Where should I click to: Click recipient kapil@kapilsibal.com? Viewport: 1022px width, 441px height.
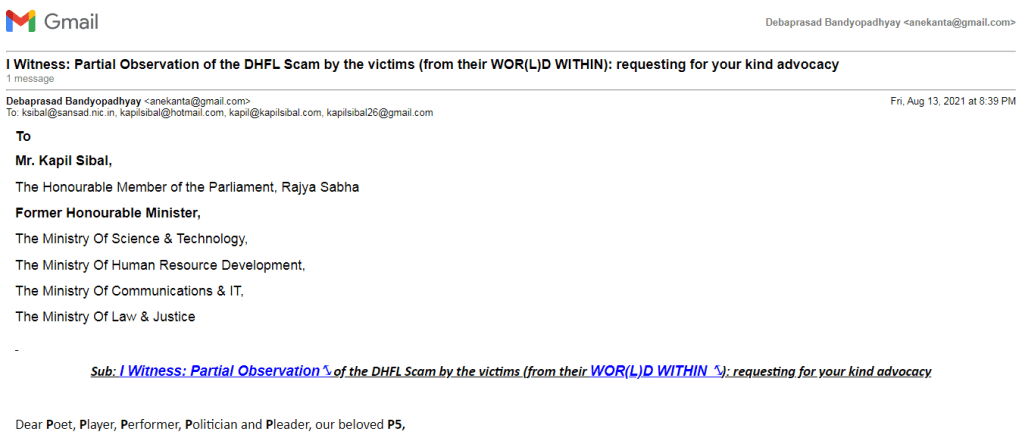coord(273,113)
